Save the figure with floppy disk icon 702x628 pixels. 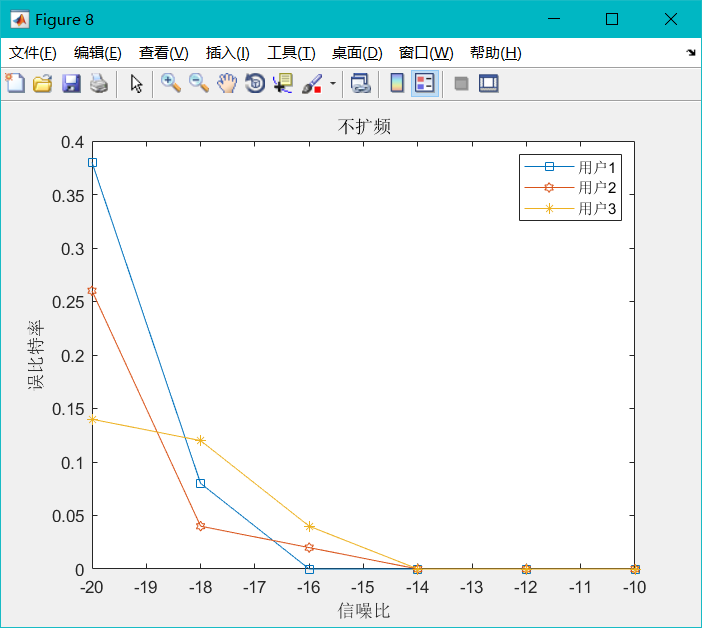(71, 83)
